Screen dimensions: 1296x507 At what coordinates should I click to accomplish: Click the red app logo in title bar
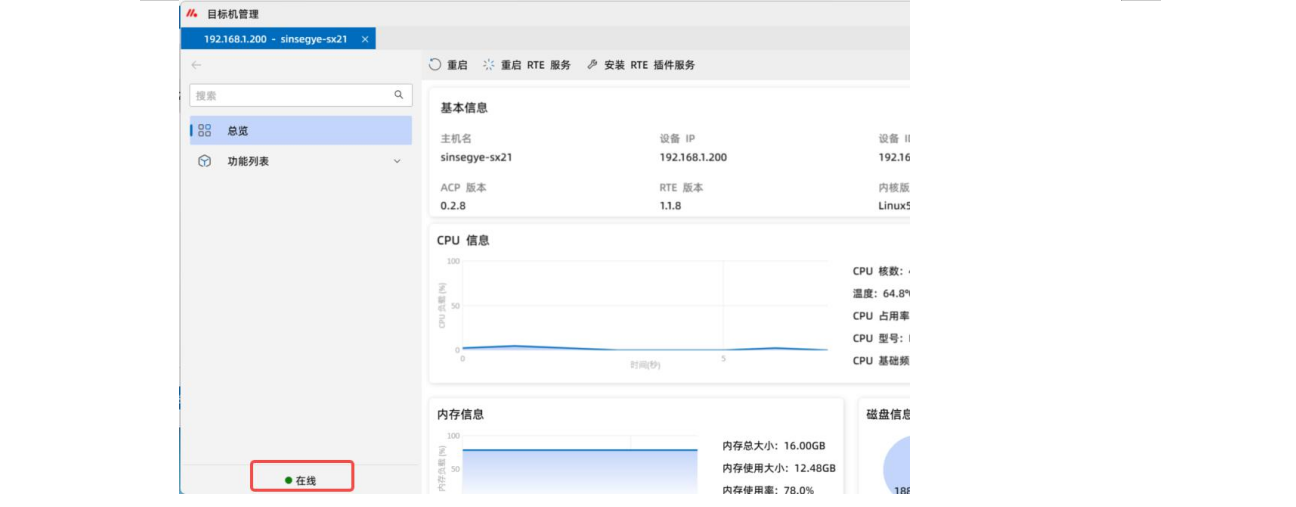coord(192,14)
